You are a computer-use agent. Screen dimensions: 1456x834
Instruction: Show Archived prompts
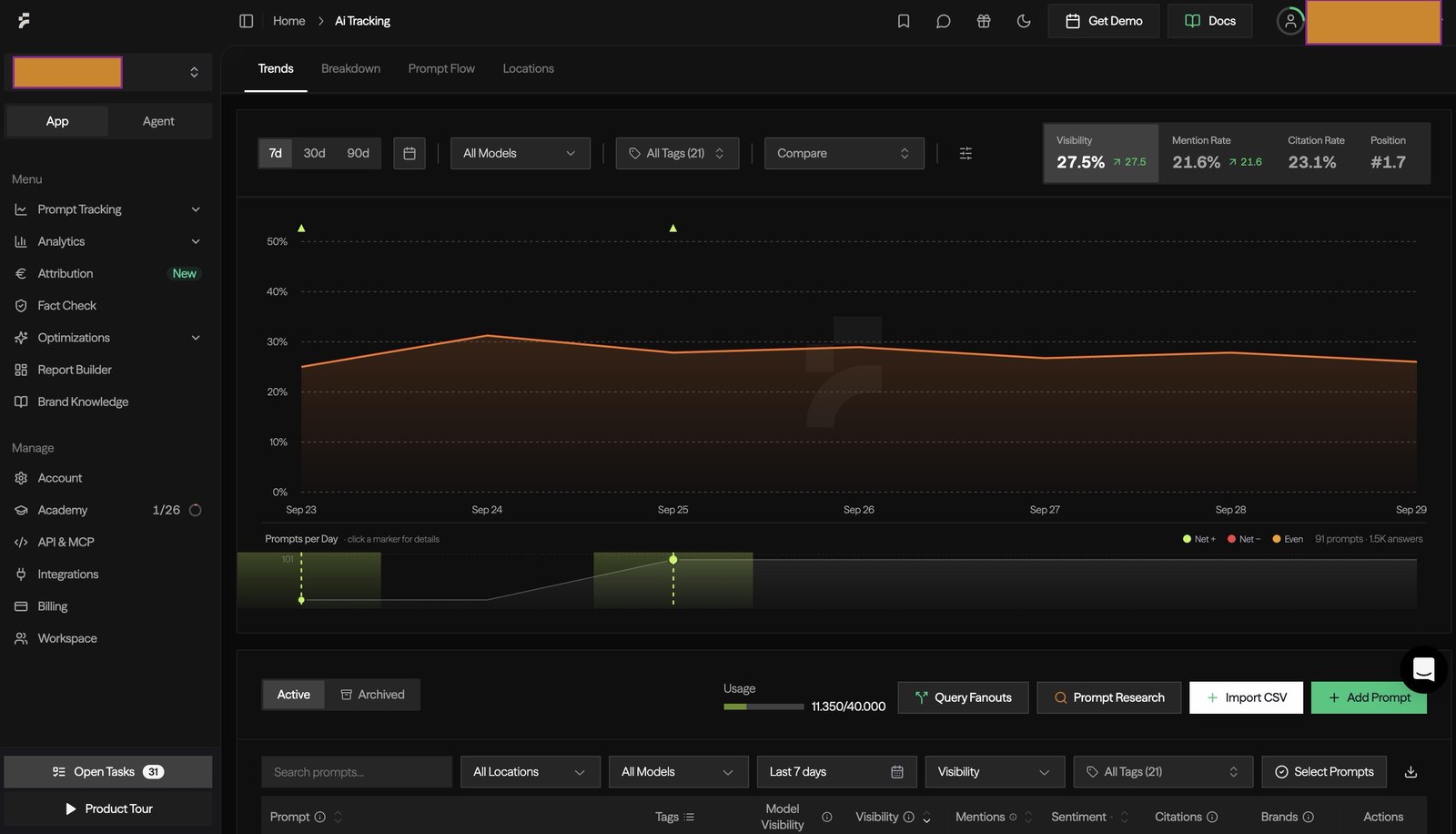coord(372,695)
